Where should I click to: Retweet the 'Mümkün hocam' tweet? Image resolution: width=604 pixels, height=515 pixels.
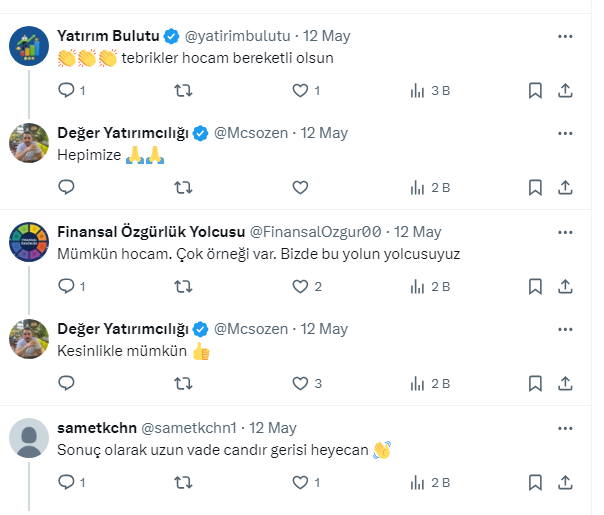184,286
